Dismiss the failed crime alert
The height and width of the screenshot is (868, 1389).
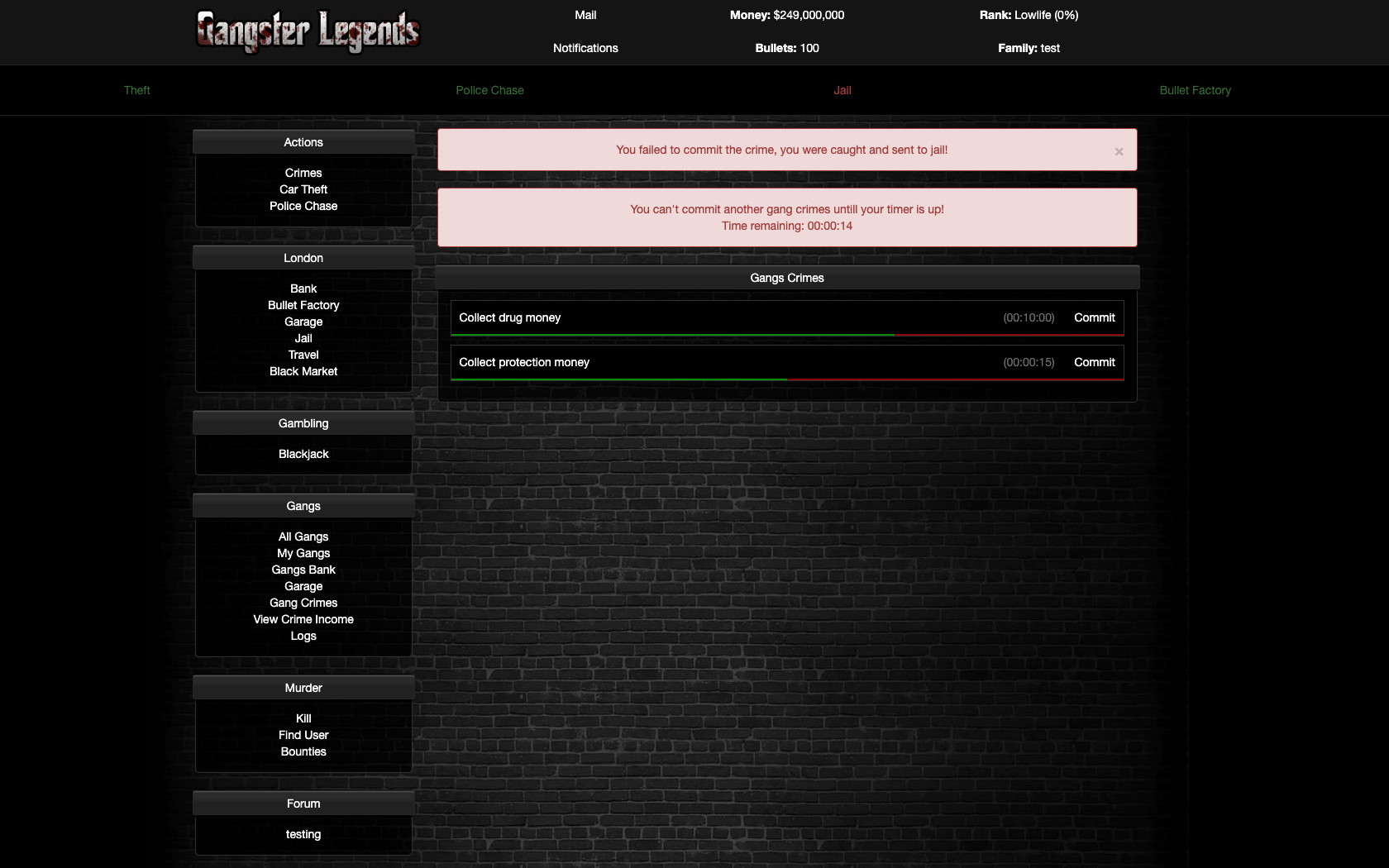(1119, 151)
